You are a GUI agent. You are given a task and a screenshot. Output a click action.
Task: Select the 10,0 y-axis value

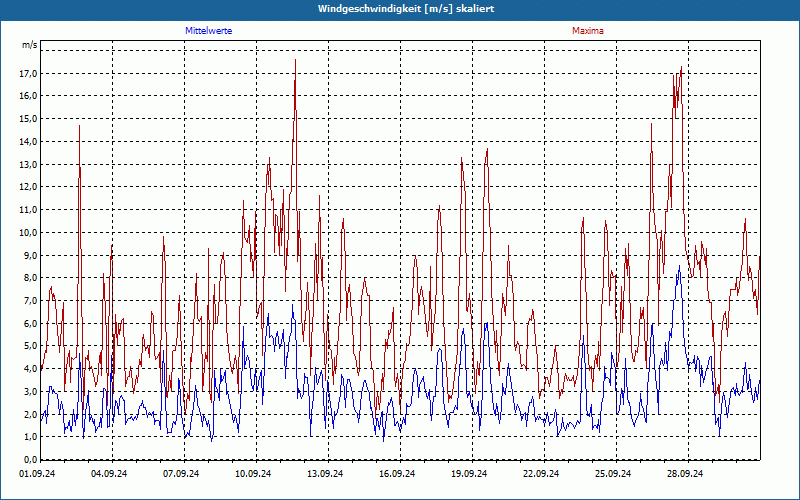tap(28, 232)
